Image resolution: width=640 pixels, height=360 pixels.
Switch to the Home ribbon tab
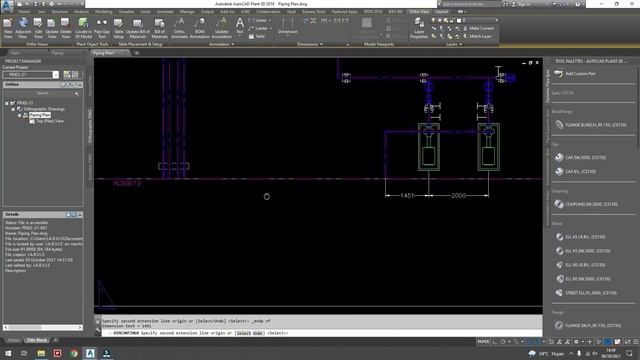[24, 12]
